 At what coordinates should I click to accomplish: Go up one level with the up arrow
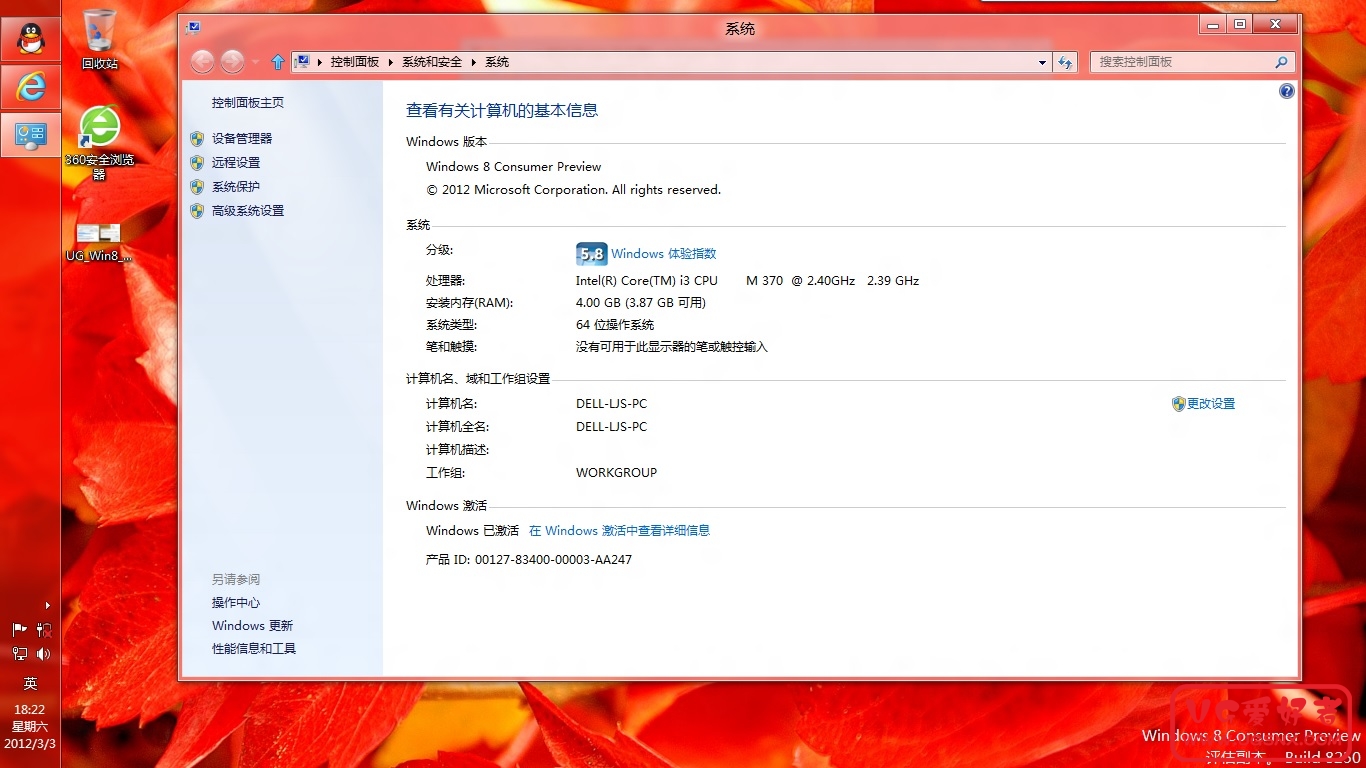pos(278,62)
